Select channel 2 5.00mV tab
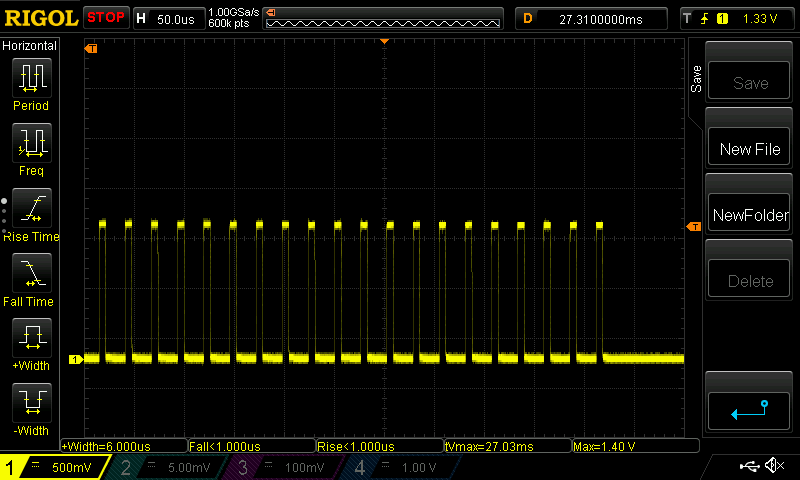This screenshot has width=800, height=480. (x=166, y=467)
